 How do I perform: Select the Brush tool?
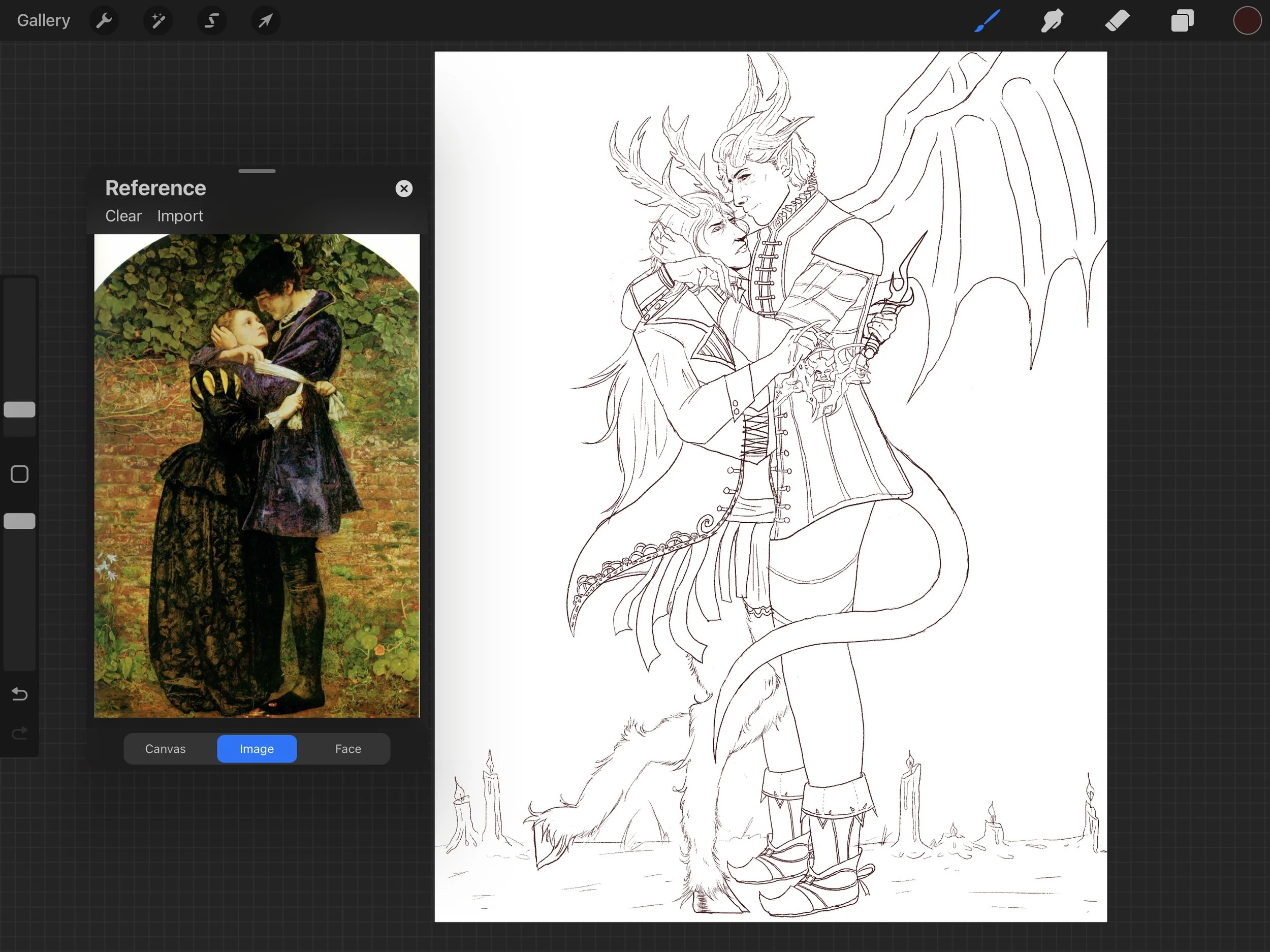pos(988,21)
